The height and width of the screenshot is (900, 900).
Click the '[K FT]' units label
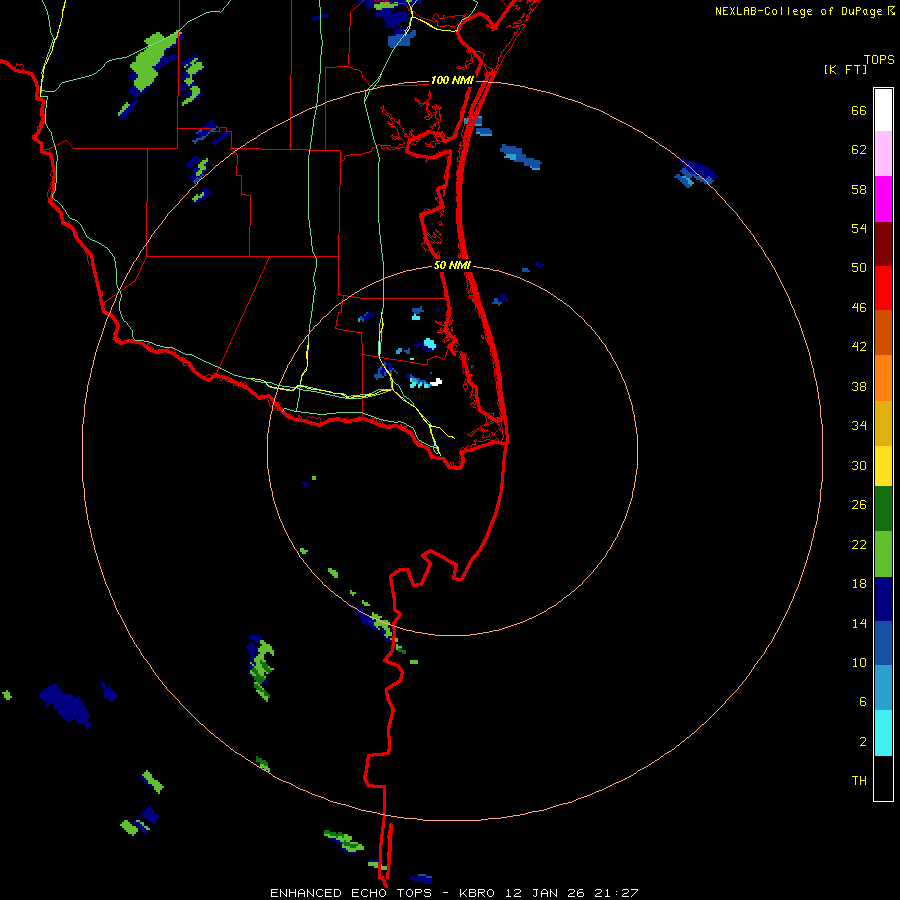(x=845, y=69)
